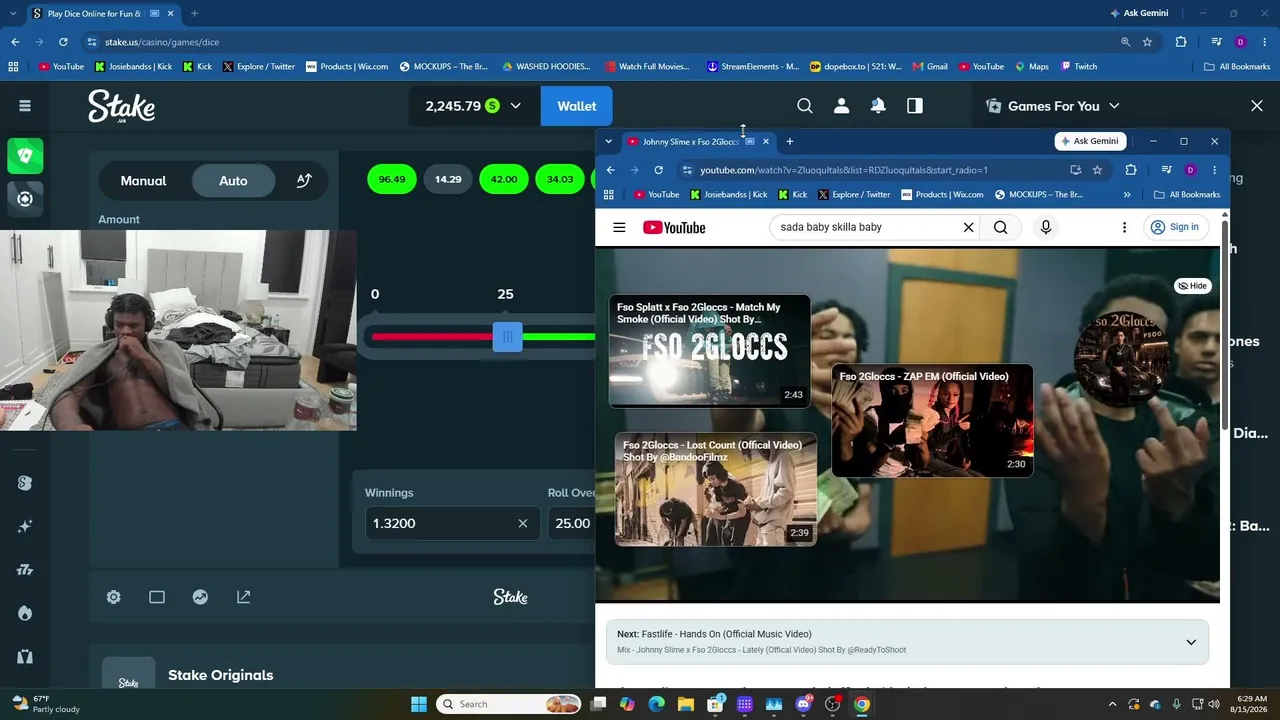Open Stake search magnifier icon
1280x720 pixels.
coord(805,106)
